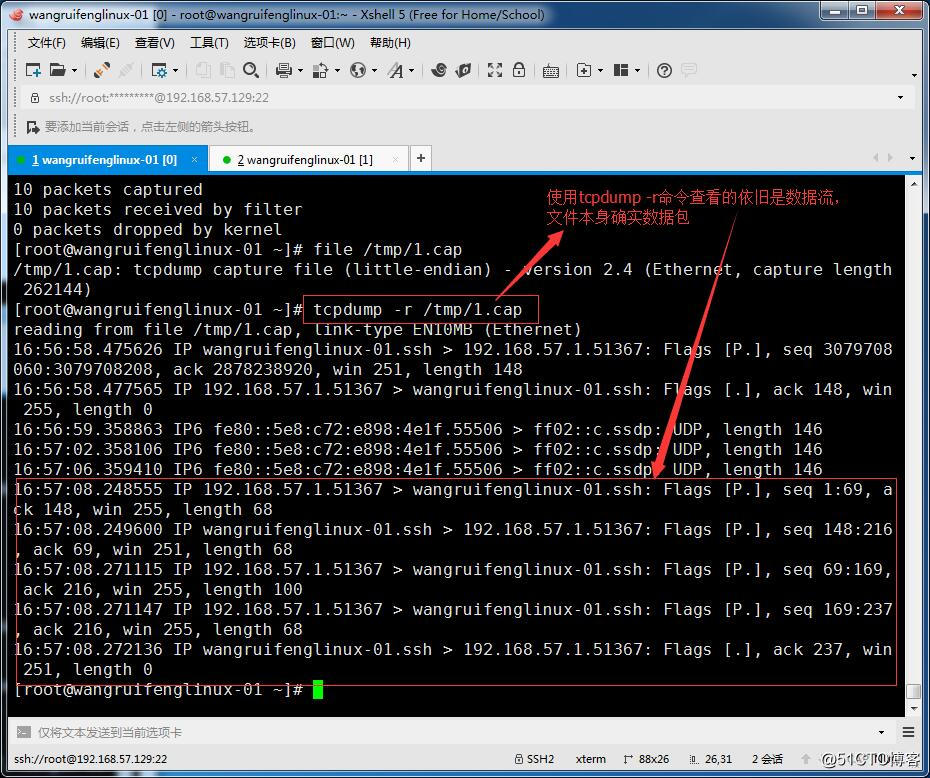930x778 pixels.
Task: Click the 2 会话 sessions indicator
Action: tap(767, 759)
